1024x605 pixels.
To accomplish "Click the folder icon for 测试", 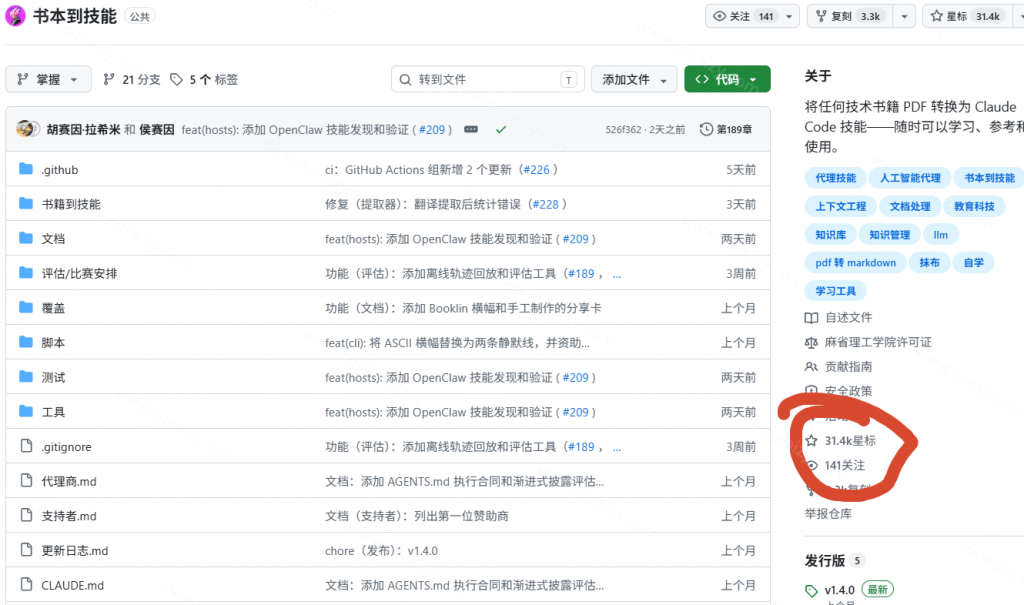I will pos(26,376).
